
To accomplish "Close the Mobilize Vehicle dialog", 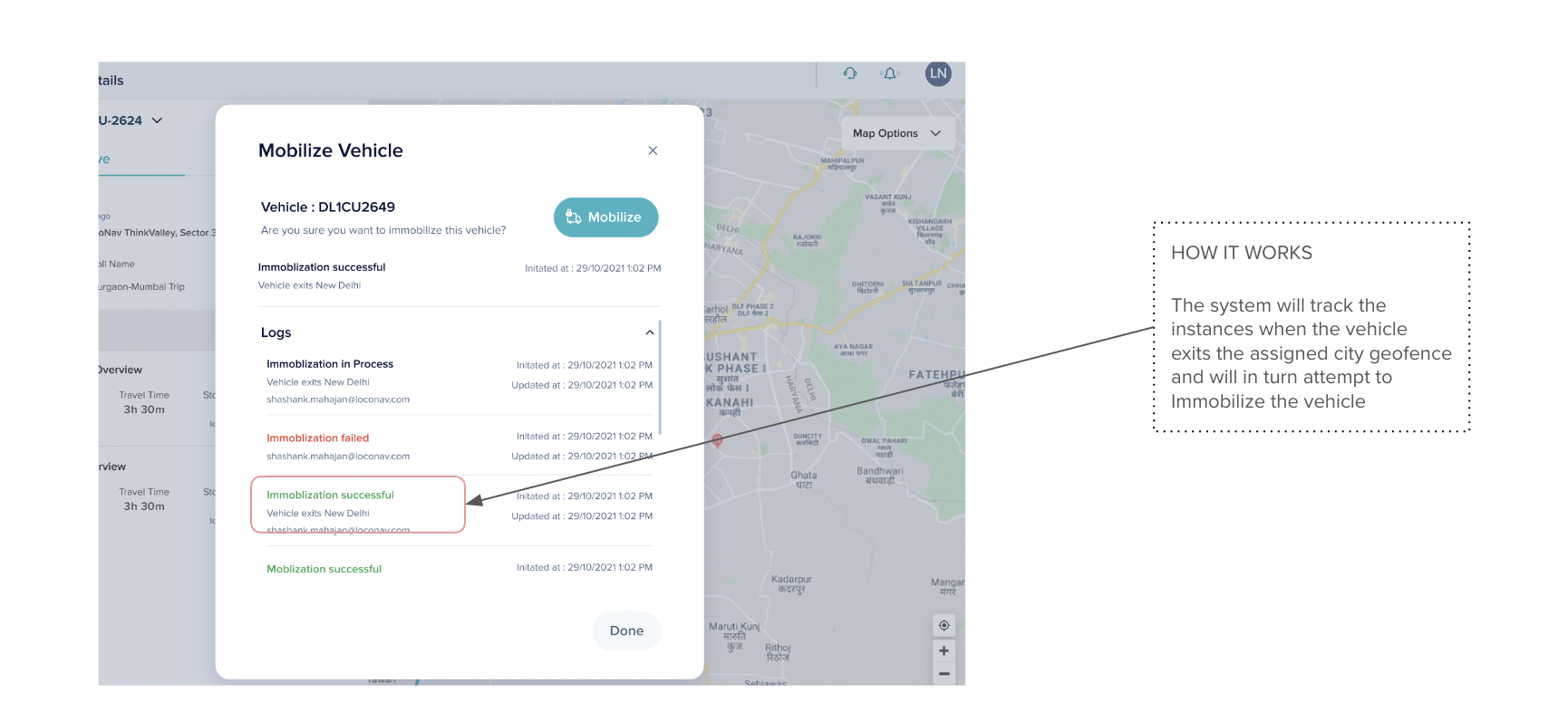I will (653, 150).
